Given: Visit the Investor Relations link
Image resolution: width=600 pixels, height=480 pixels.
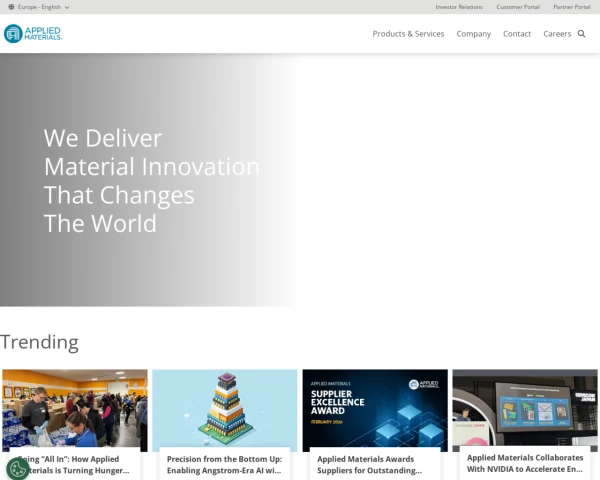Looking at the screenshot, I should pyautogui.click(x=459, y=7).
